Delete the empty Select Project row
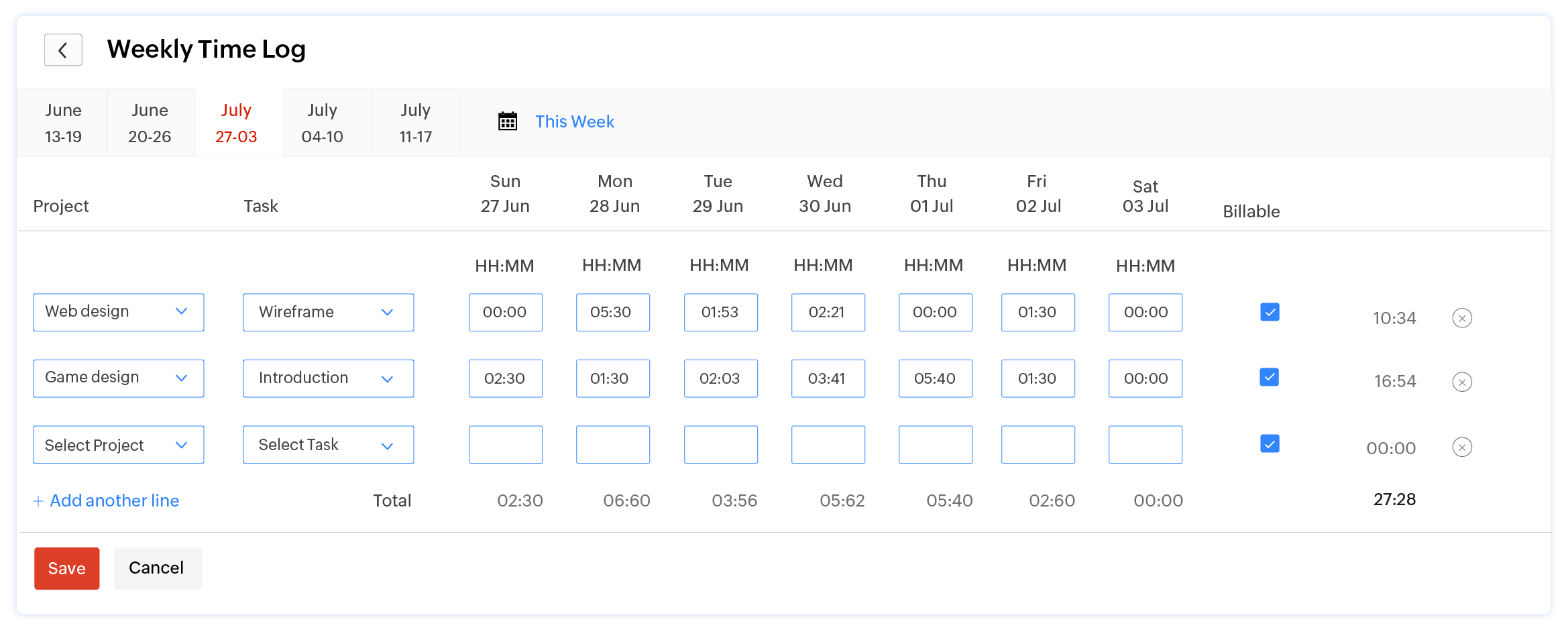1568x638 pixels. 1462,447
